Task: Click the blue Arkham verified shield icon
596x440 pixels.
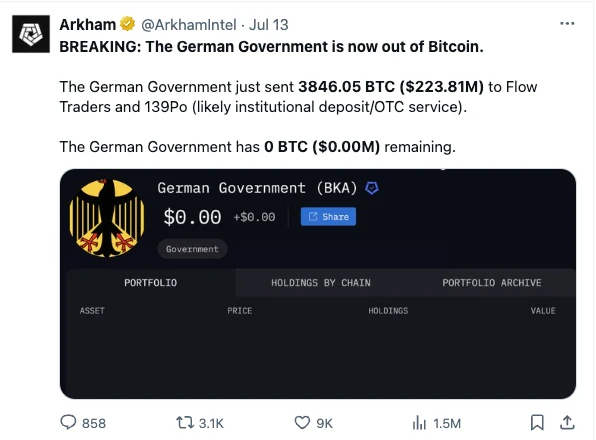Action: (x=371, y=188)
